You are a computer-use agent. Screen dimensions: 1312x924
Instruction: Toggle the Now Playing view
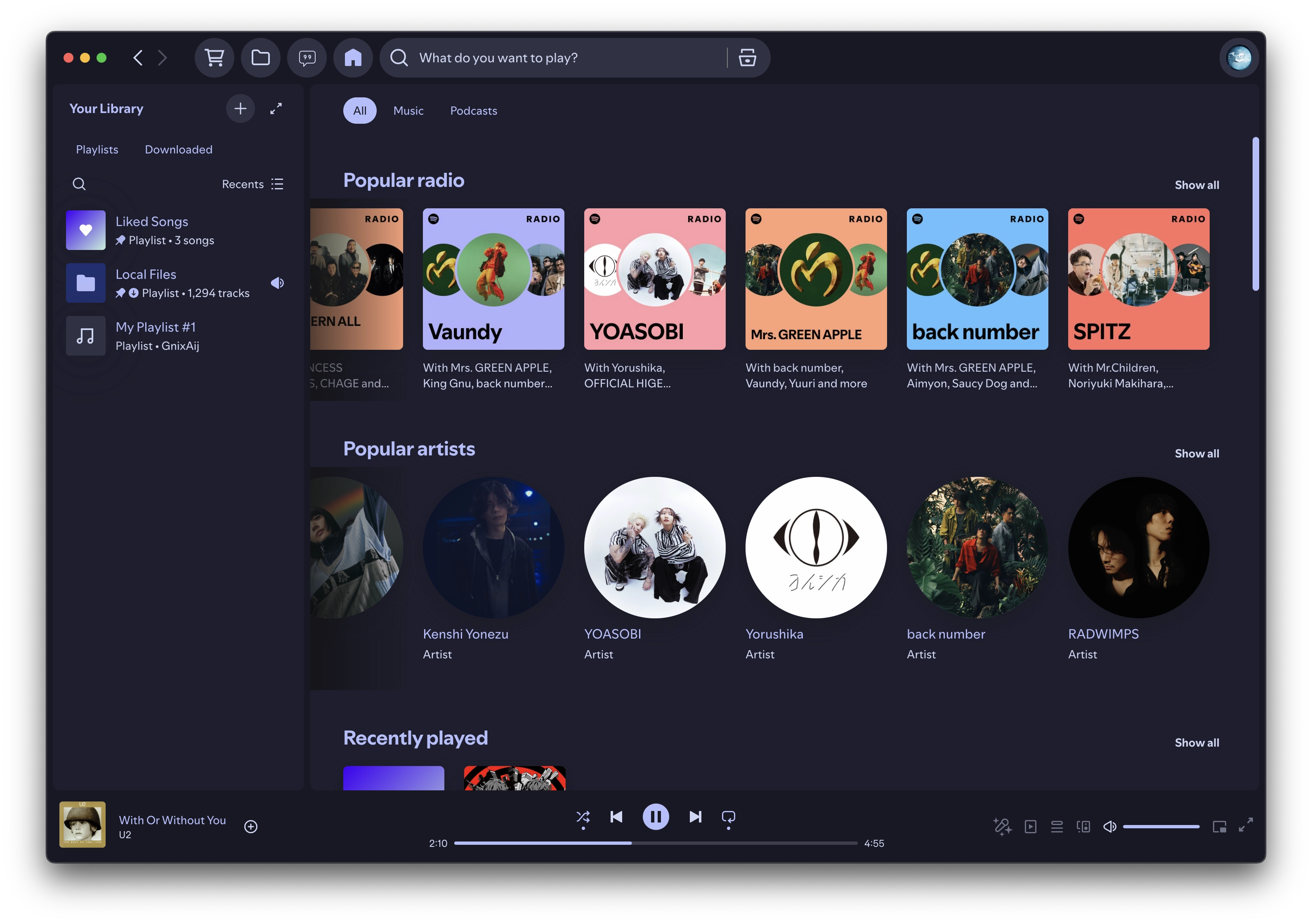coord(1030,827)
